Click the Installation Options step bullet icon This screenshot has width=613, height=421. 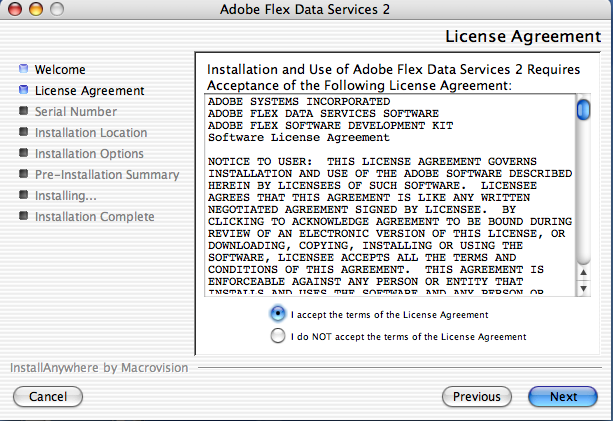coord(23,153)
